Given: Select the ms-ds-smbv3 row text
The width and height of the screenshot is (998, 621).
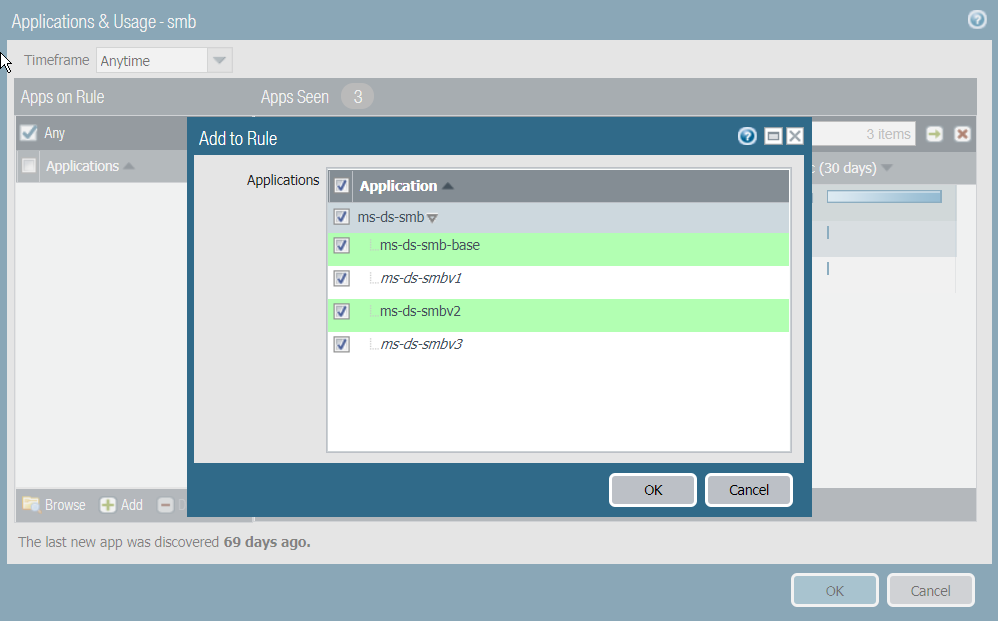Looking at the screenshot, I should click(421, 344).
